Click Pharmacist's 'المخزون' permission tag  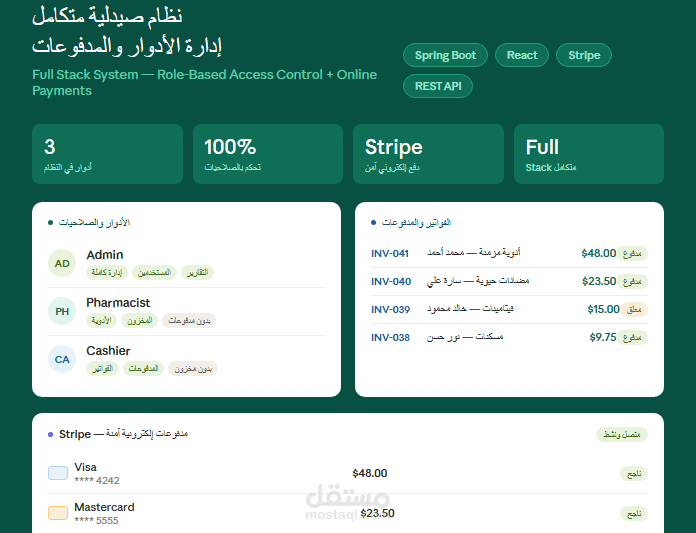(140, 320)
